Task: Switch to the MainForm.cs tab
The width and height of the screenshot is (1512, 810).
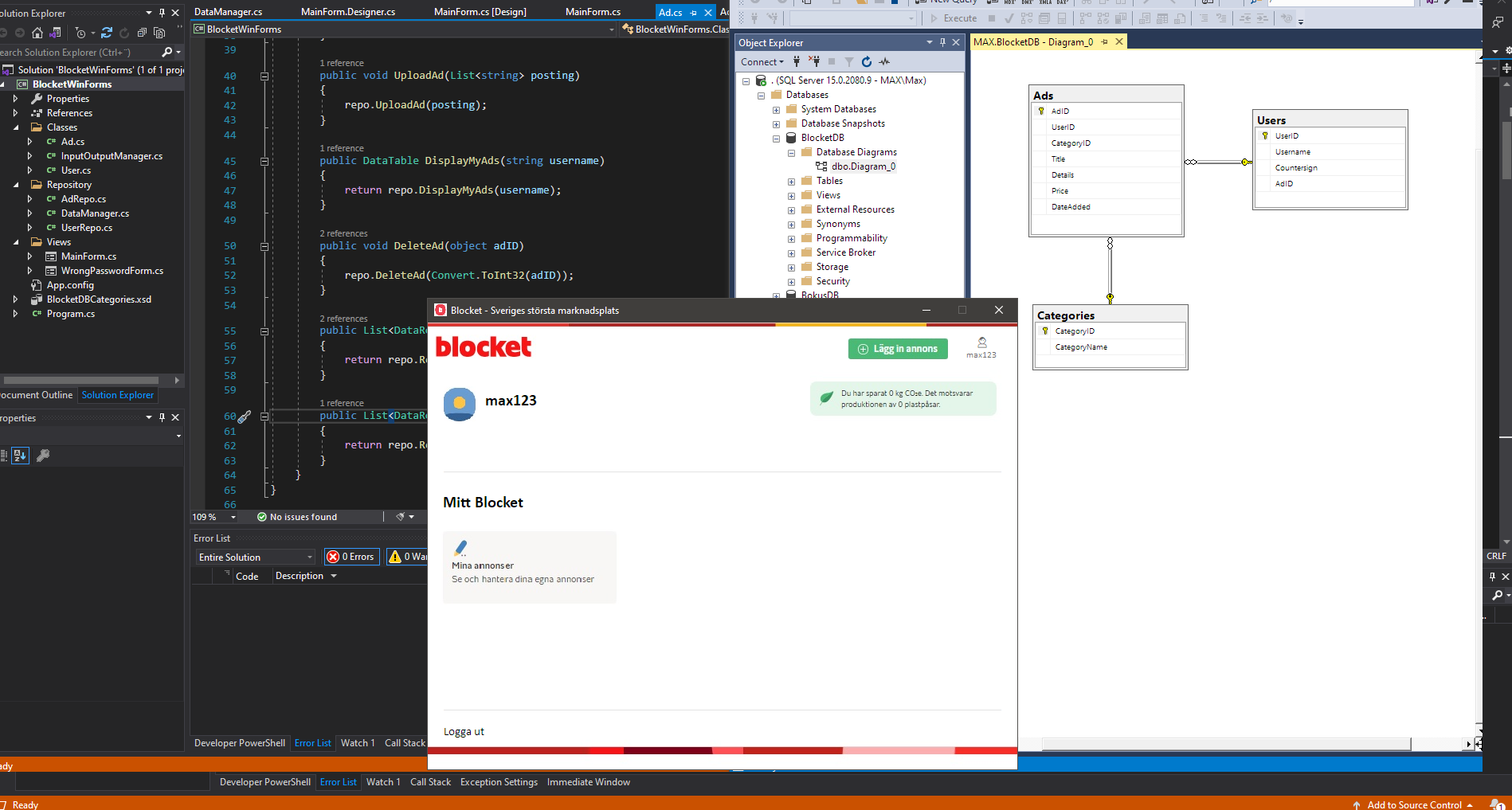Action: click(x=592, y=12)
